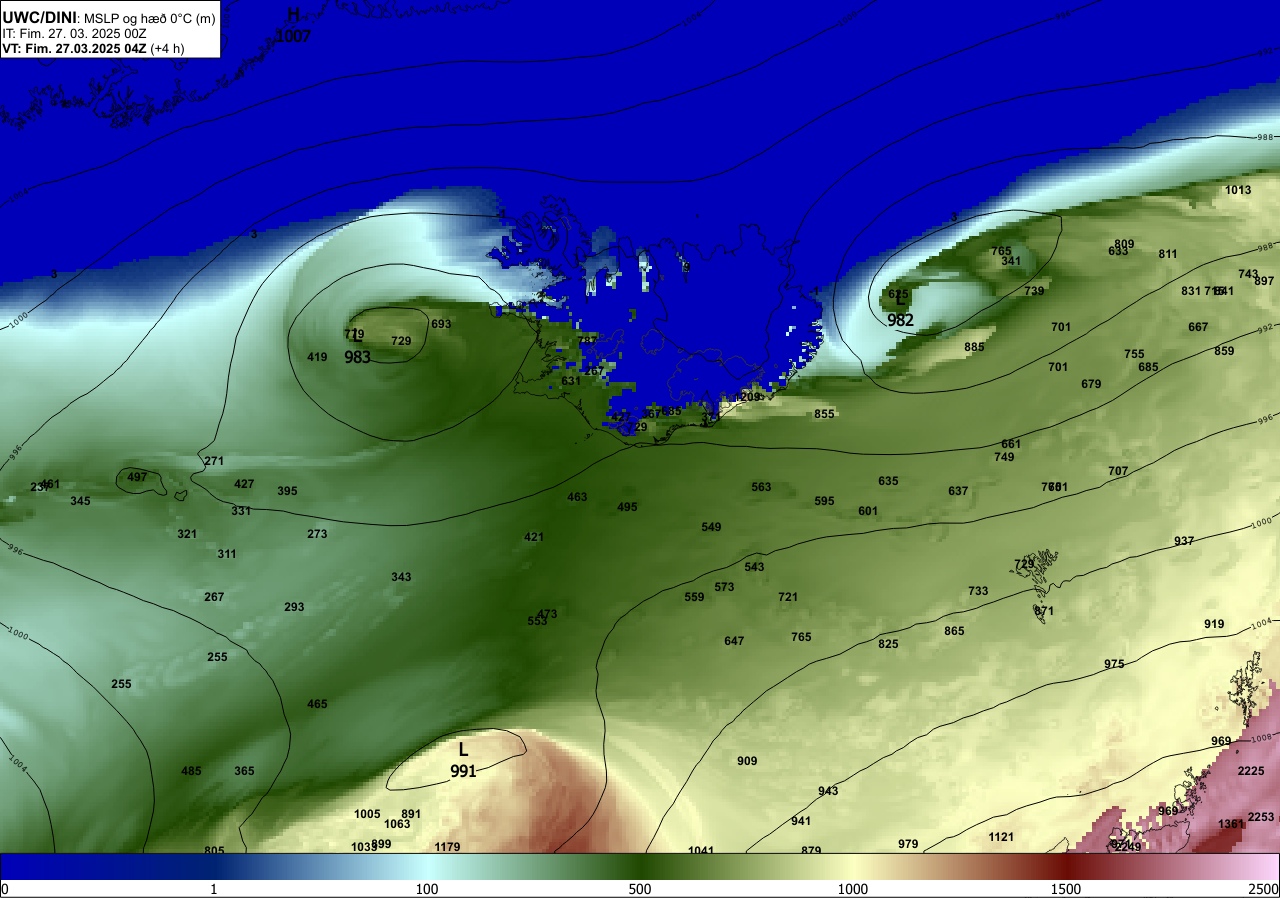This screenshot has height=898, width=1280.
Task: Click the 865 height value
Action: [954, 631]
